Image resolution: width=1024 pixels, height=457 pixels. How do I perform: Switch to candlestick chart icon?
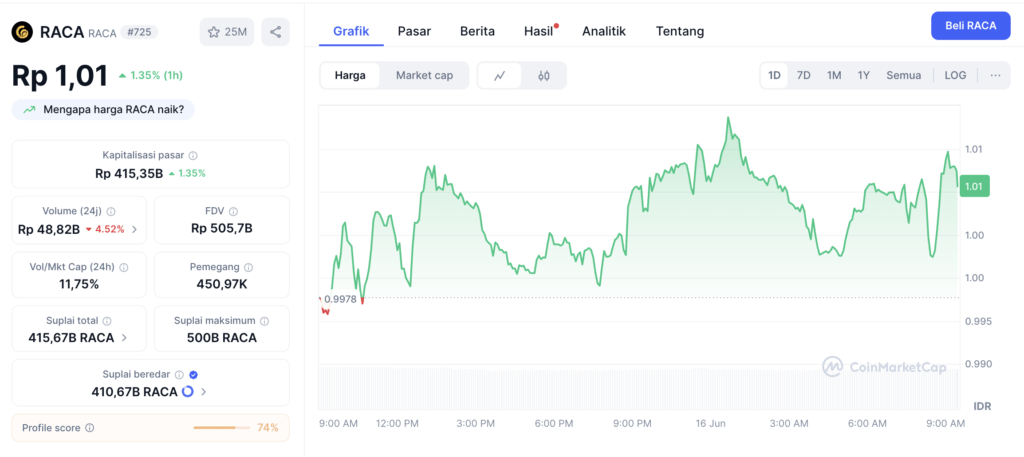544,76
